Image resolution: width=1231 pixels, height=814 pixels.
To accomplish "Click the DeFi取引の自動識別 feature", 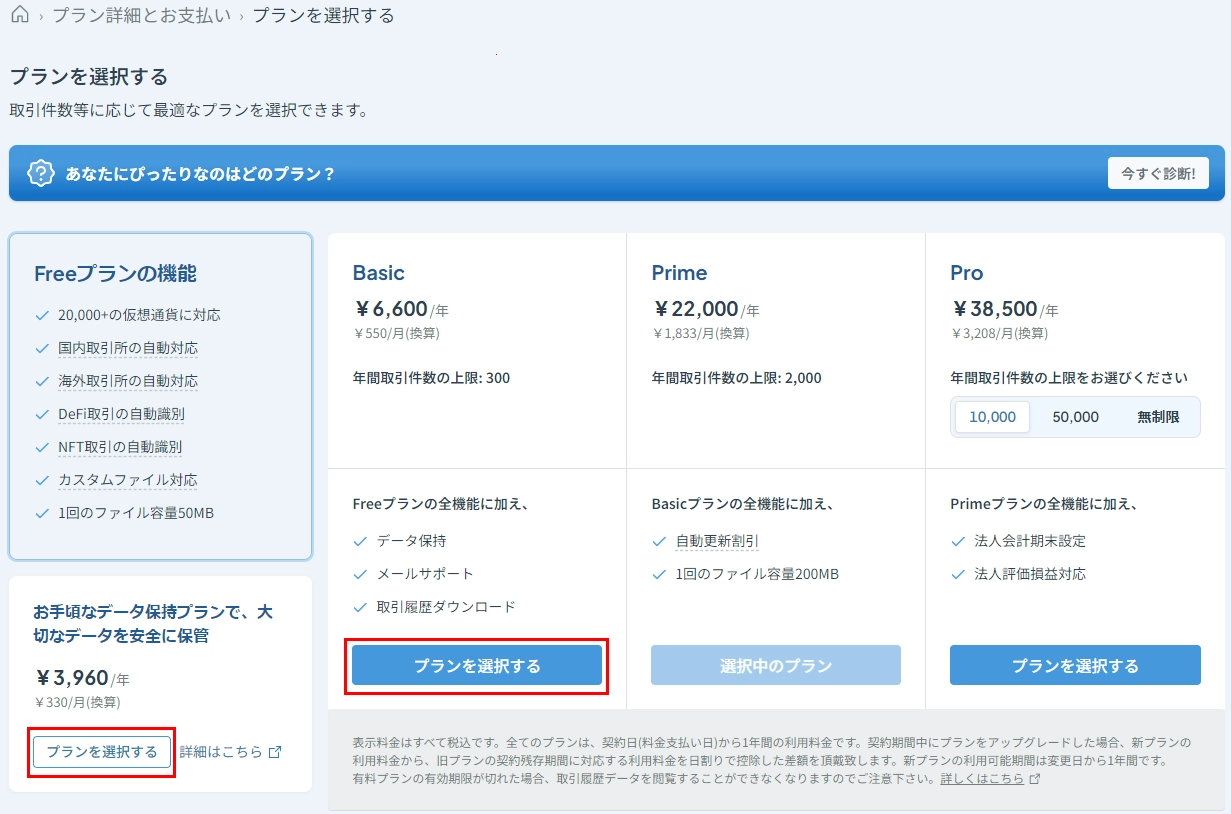I will 121,414.
